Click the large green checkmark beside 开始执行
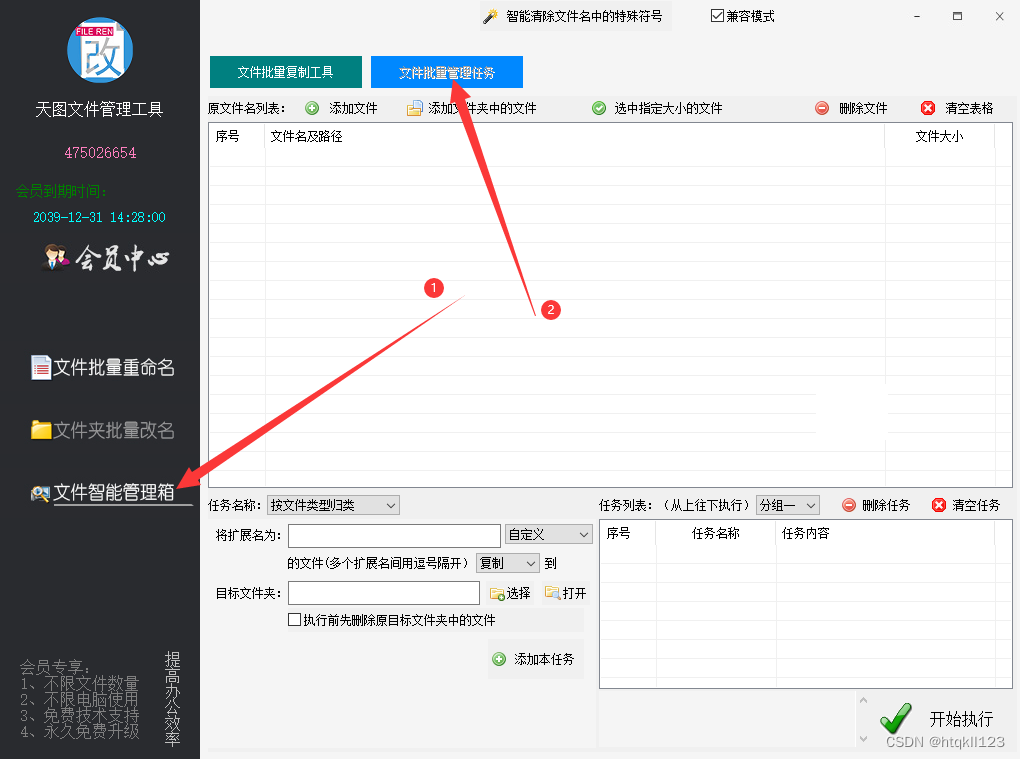 (x=896, y=718)
